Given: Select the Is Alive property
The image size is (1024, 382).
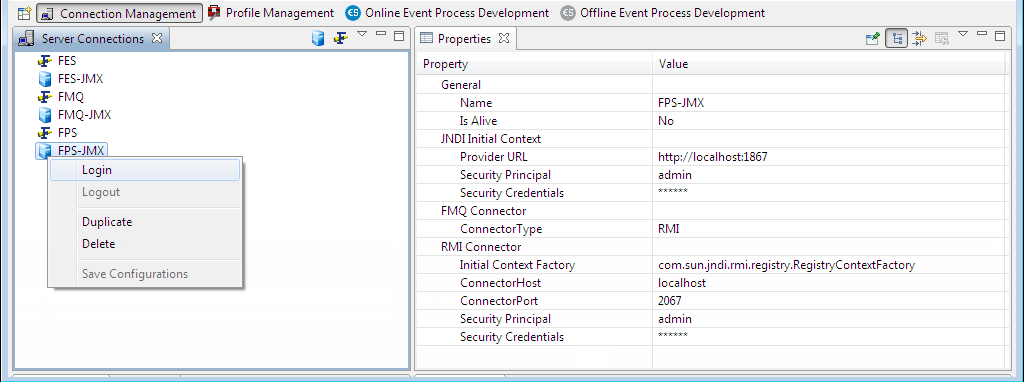Looking at the screenshot, I should pyautogui.click(x=479, y=121).
